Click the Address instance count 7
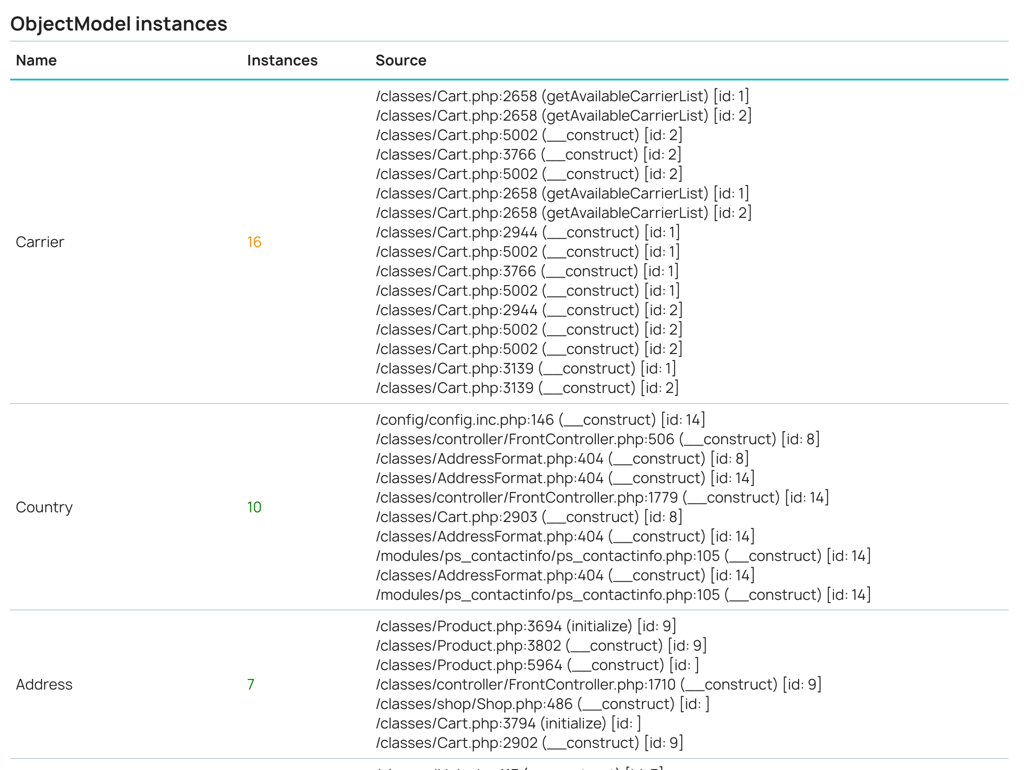The image size is (1024, 770). (250, 684)
